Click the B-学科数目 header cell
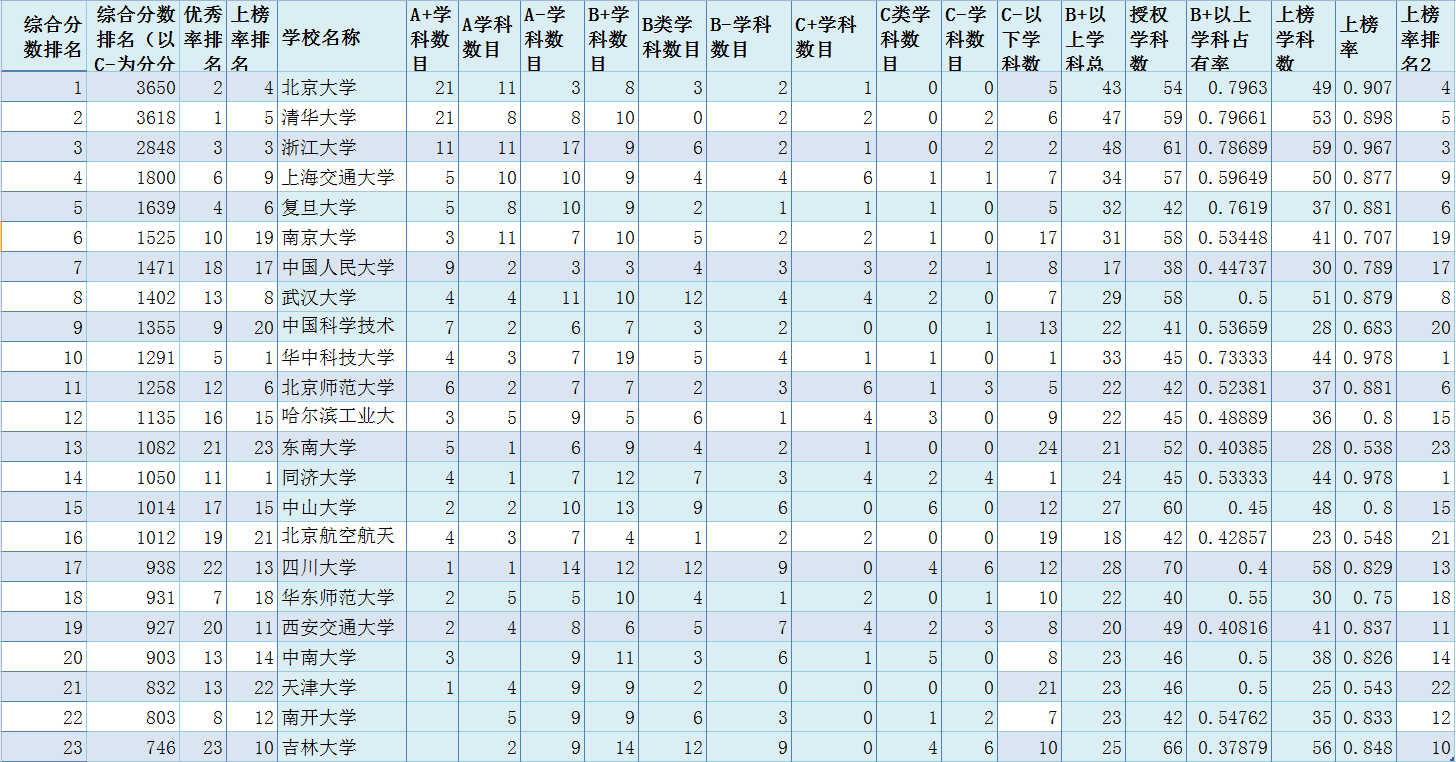The height and width of the screenshot is (762, 1456). point(748,36)
